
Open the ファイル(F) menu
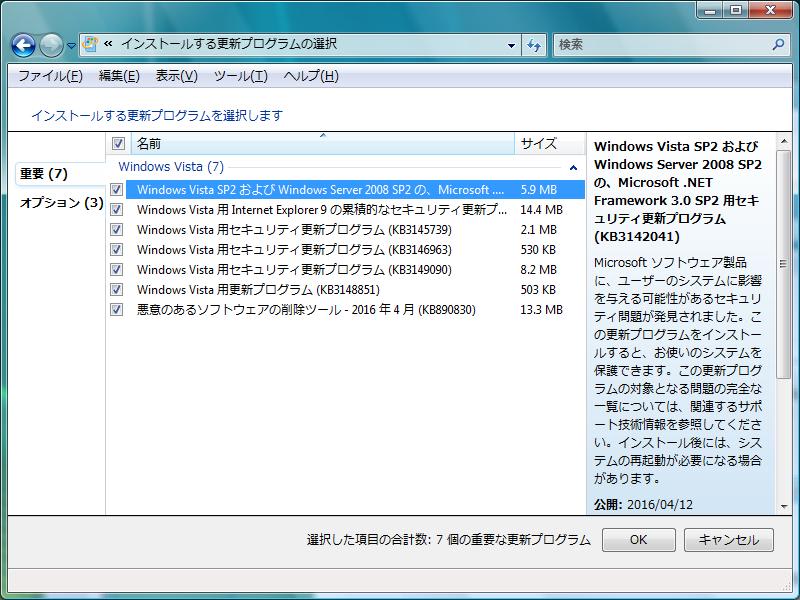[x=50, y=76]
